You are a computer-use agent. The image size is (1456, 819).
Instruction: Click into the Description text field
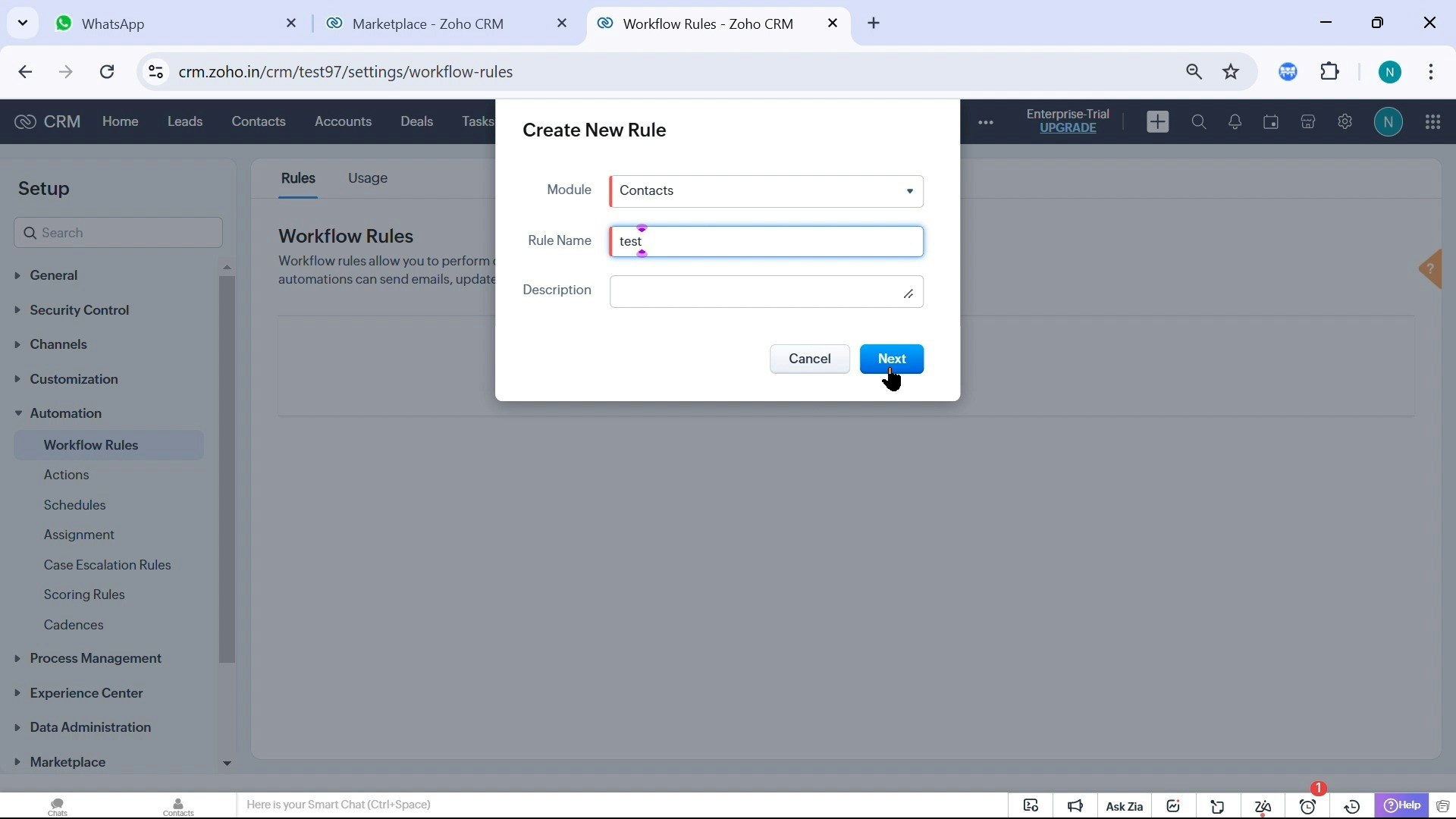click(x=758, y=291)
